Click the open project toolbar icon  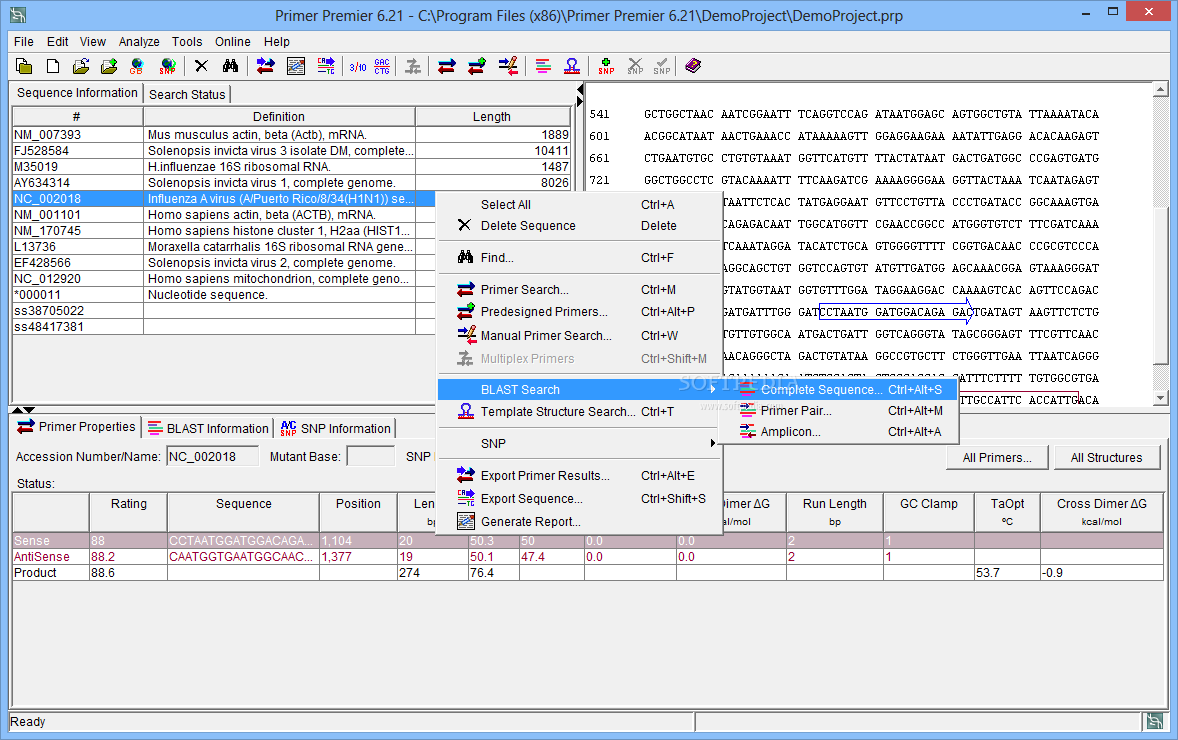click(23, 66)
